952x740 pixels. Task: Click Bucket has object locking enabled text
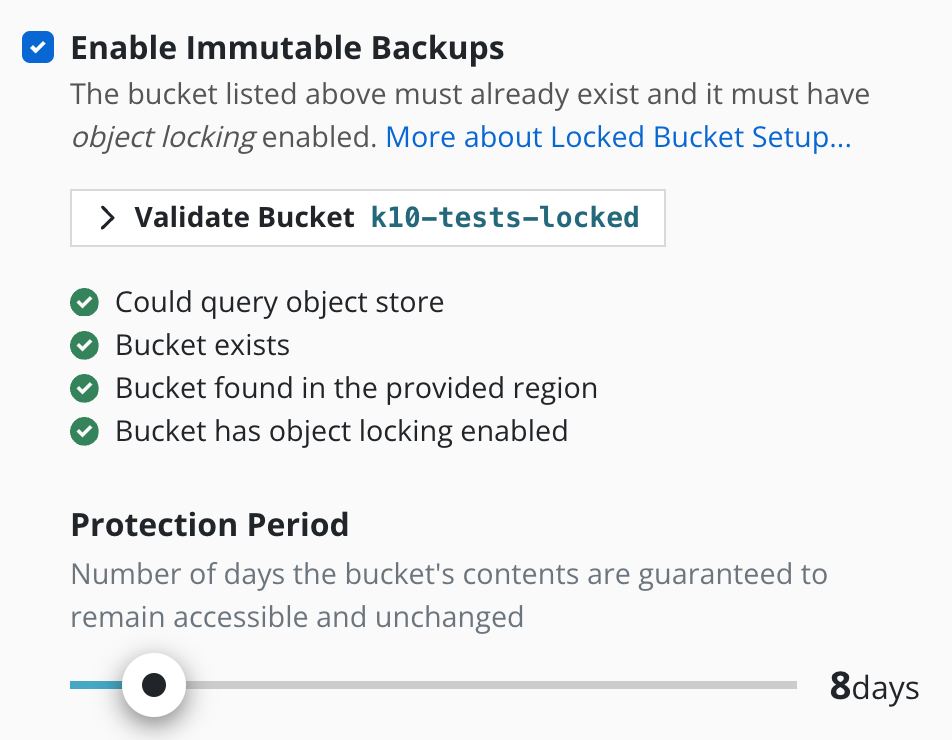pyautogui.click(x=341, y=432)
